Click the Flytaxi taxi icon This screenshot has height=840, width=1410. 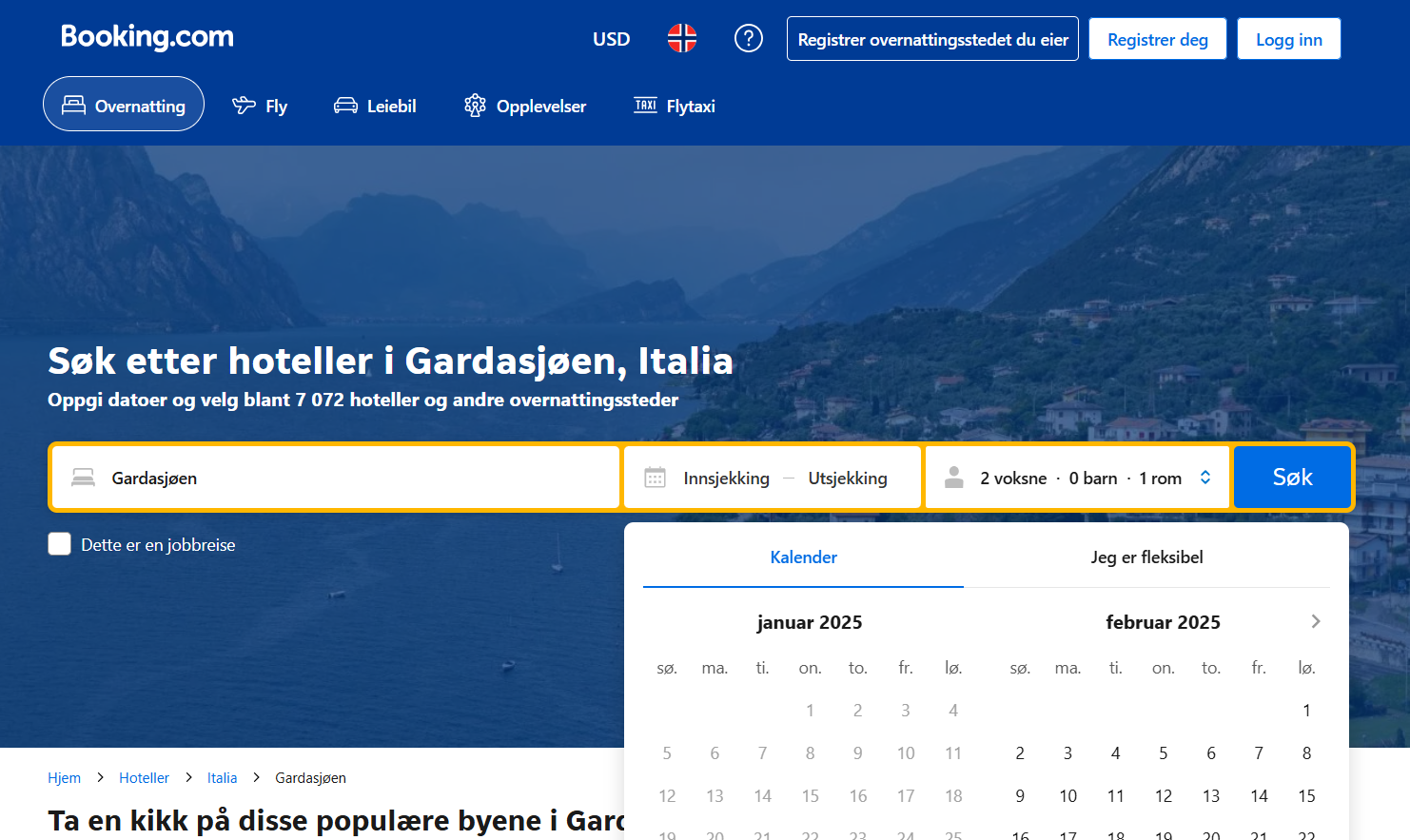pos(645,106)
